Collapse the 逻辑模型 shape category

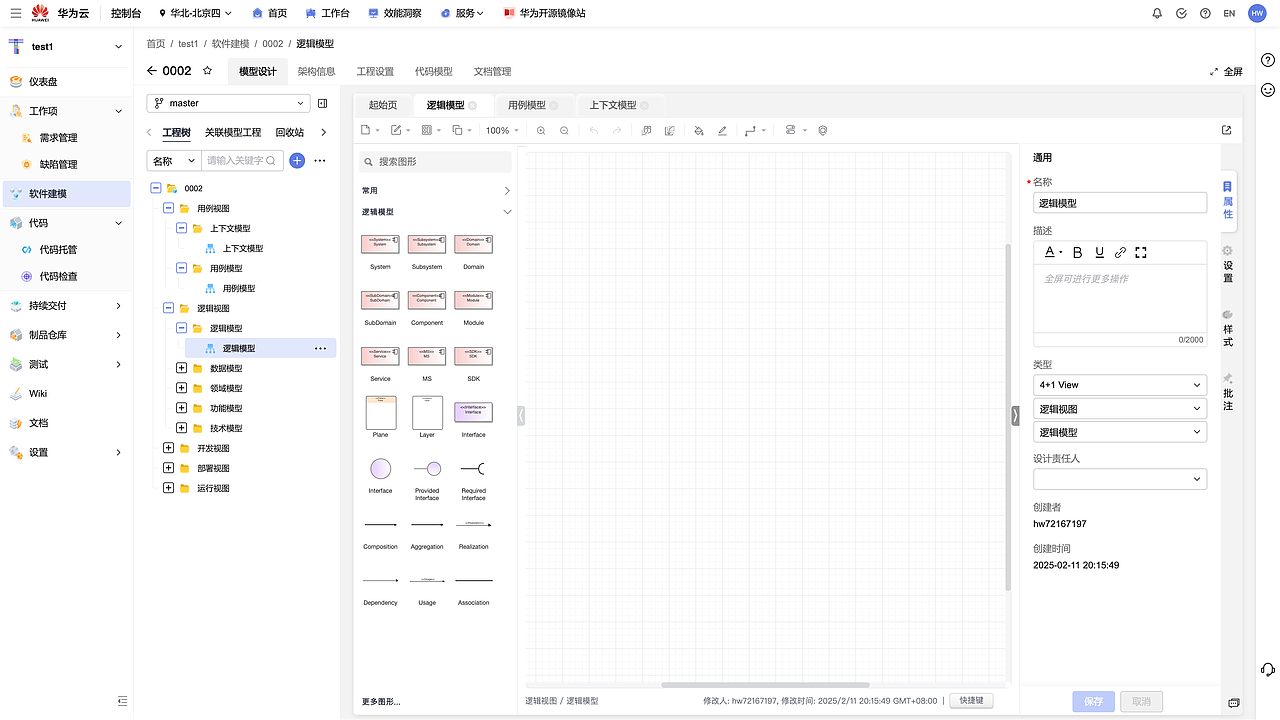tap(506, 212)
